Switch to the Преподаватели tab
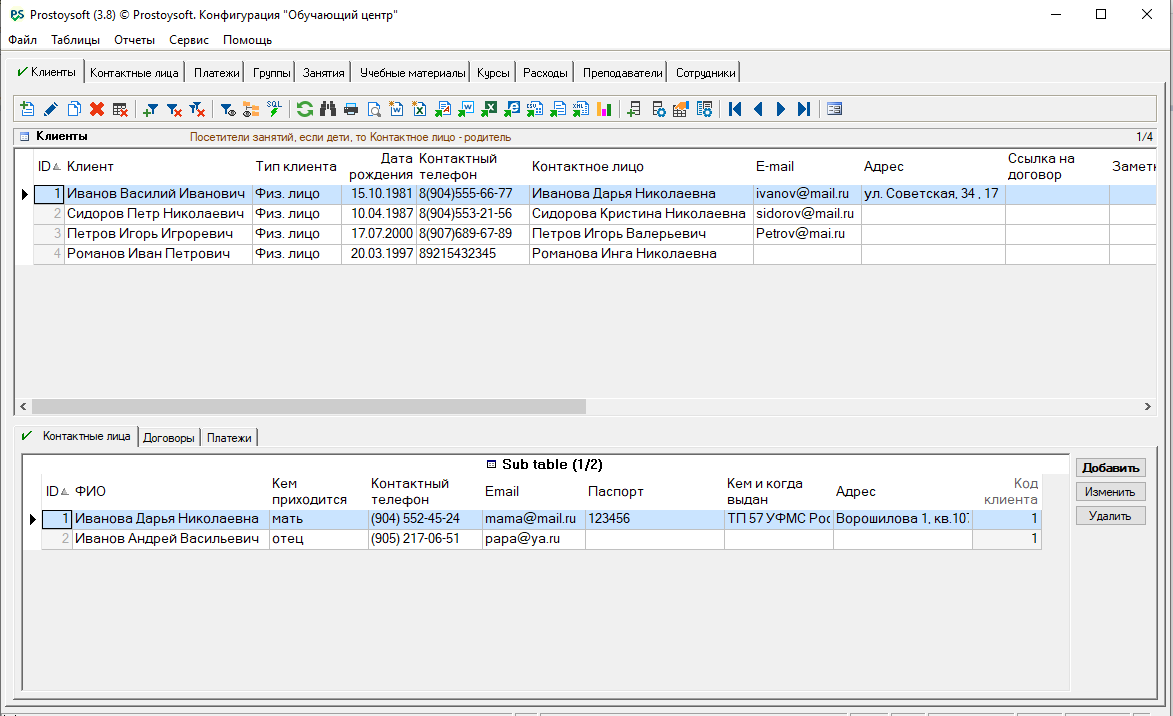Screen dimensions: 1173x716 [622, 73]
